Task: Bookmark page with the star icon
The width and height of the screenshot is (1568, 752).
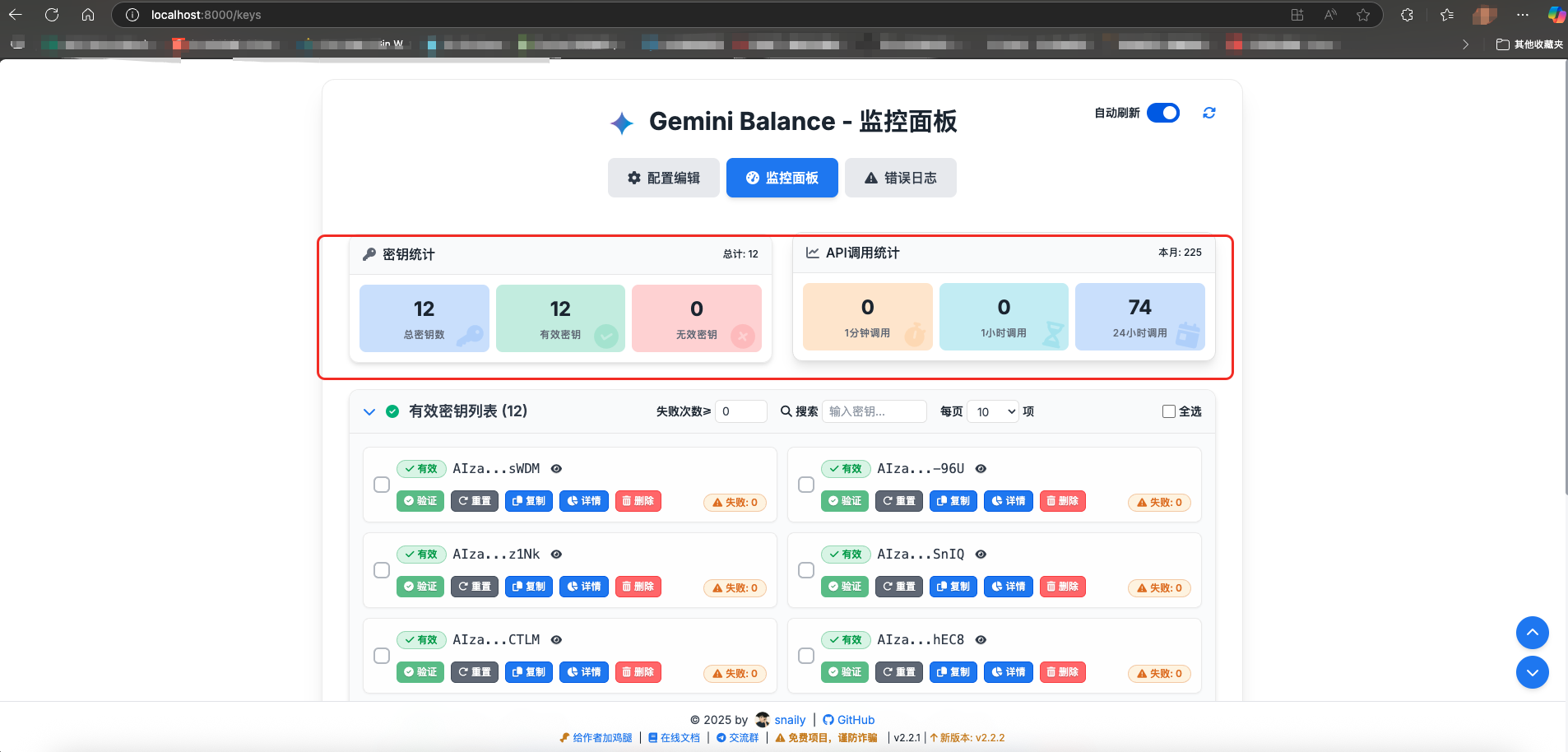Action: click(x=1363, y=15)
